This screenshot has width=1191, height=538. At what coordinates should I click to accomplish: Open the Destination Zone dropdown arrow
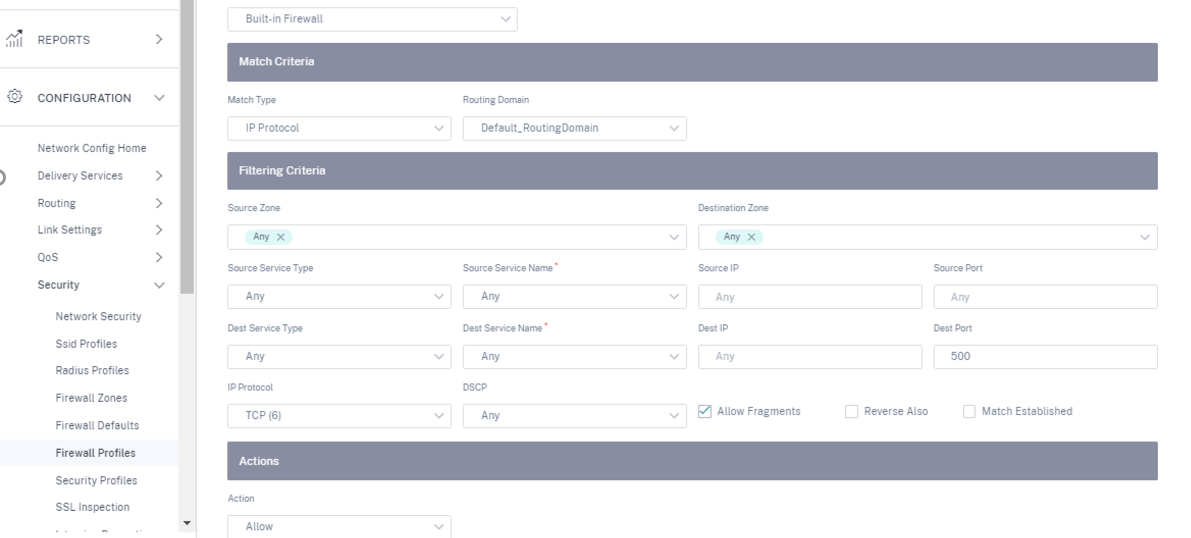point(1145,237)
